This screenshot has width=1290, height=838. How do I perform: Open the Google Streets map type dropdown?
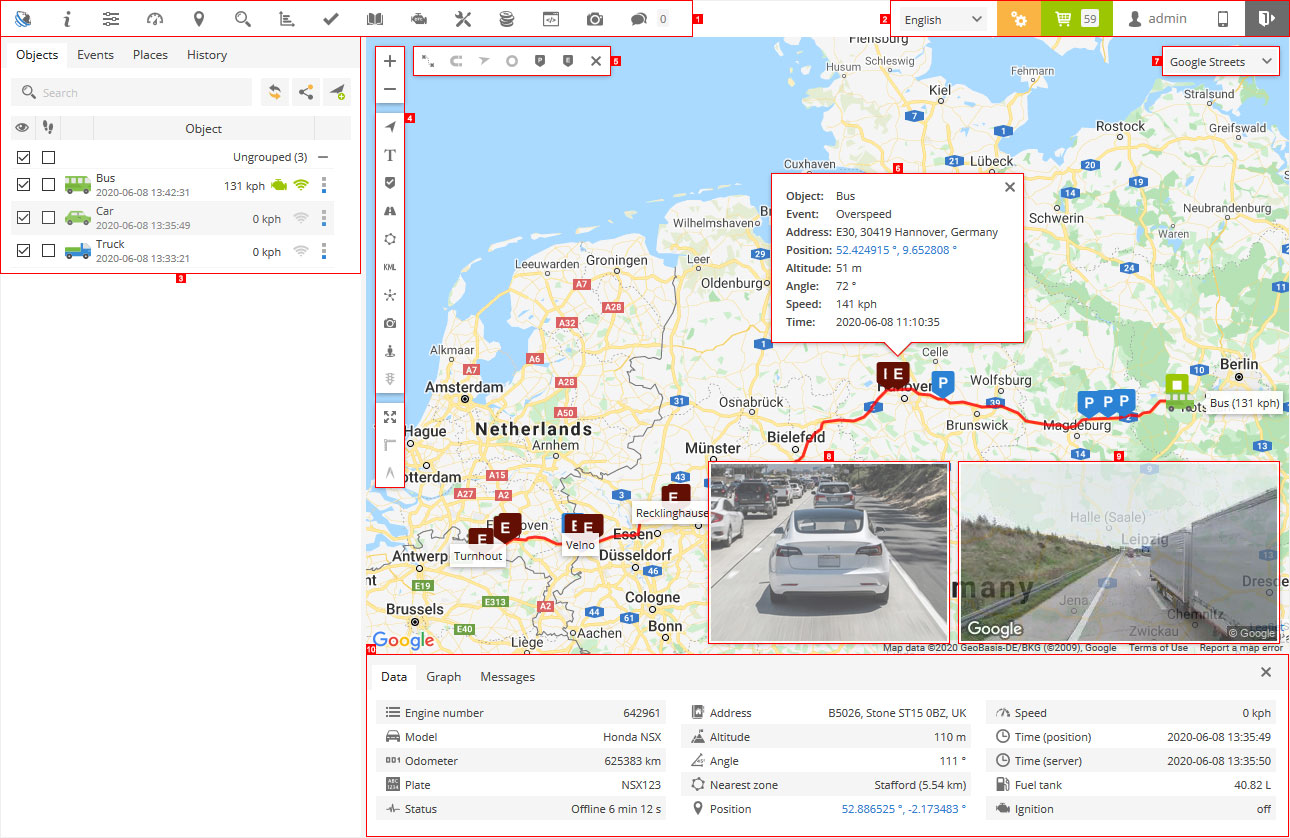pos(1220,62)
